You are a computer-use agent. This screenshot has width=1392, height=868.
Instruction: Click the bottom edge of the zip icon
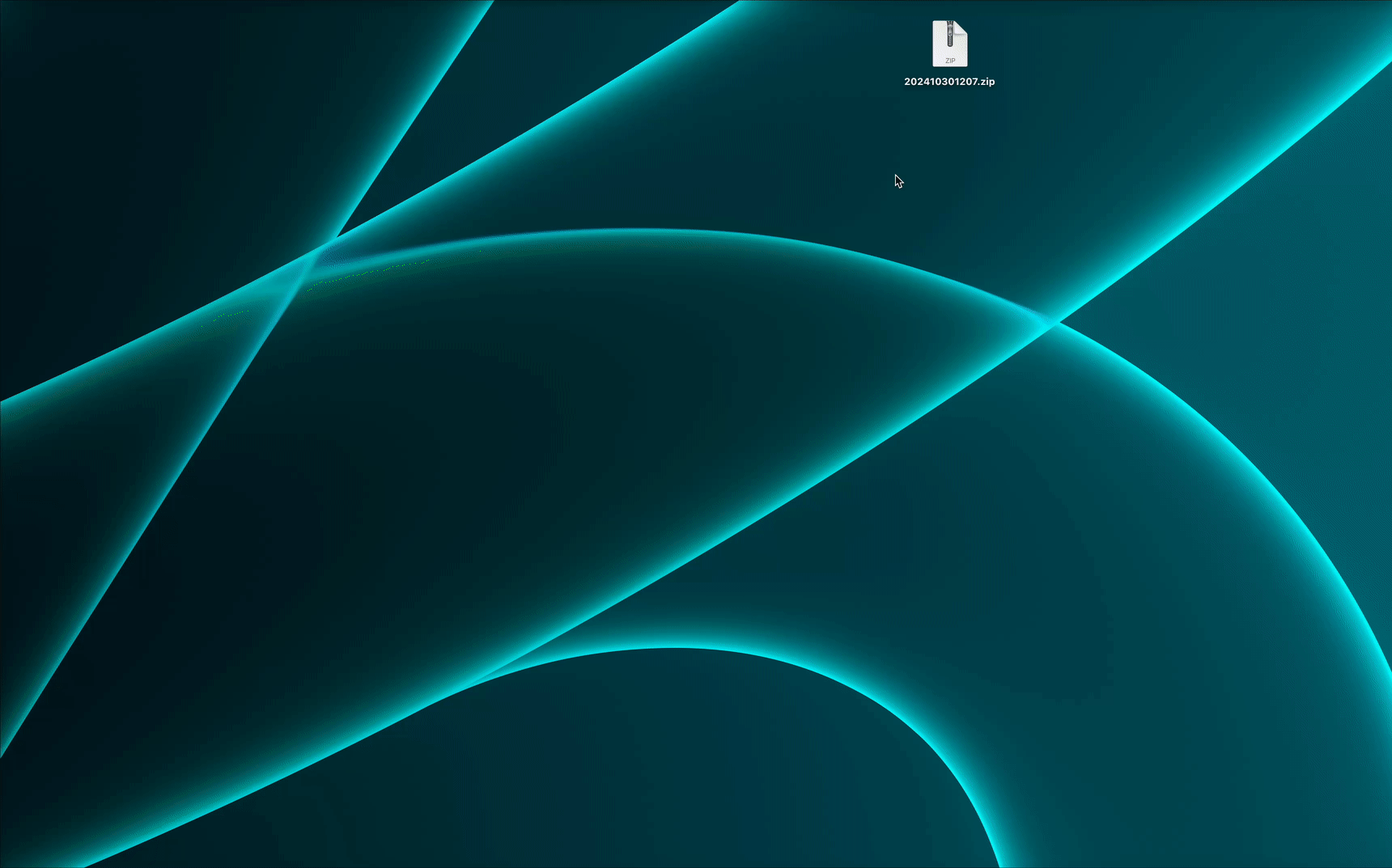[x=949, y=66]
